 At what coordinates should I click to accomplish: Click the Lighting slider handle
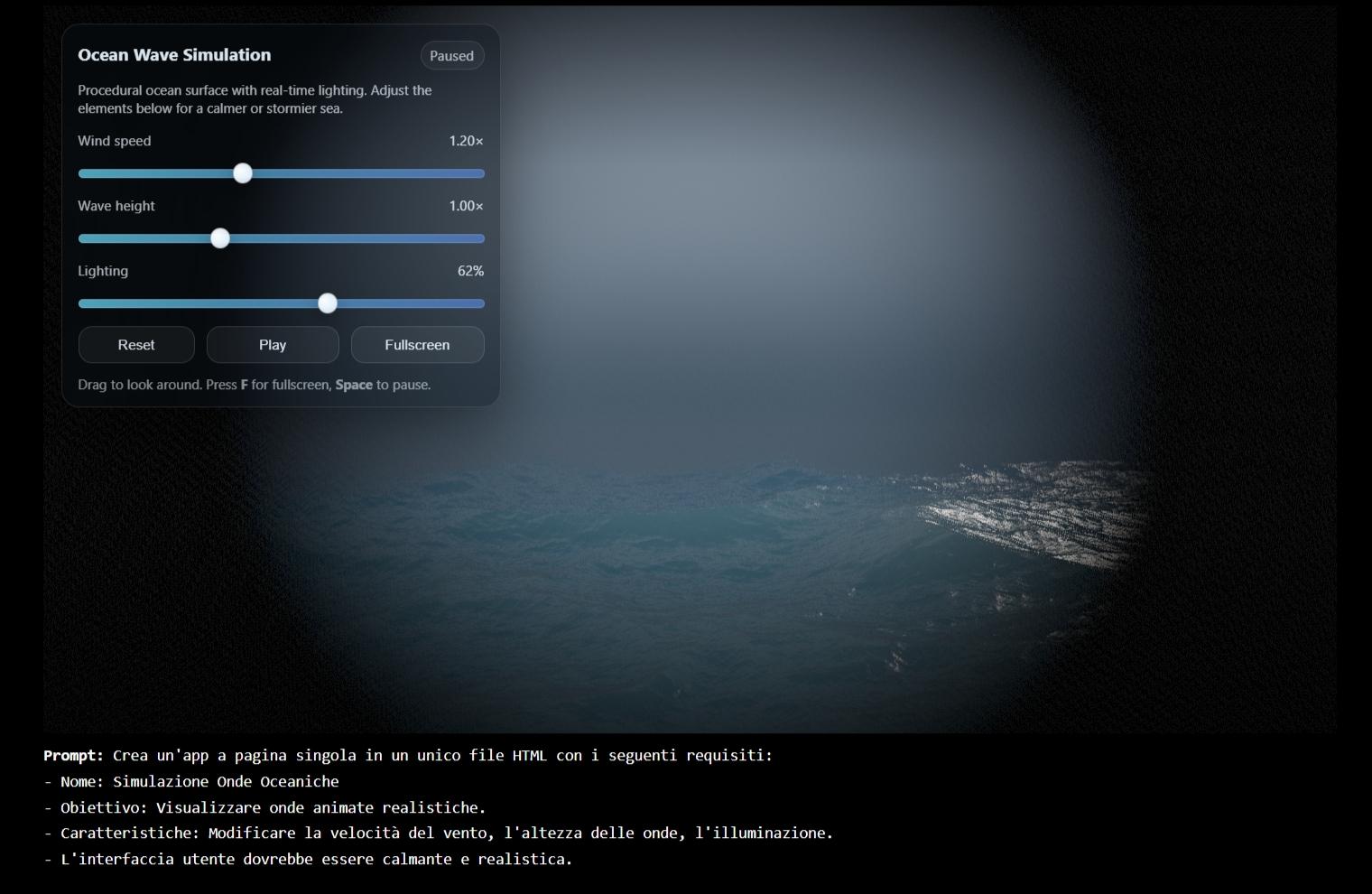328,303
